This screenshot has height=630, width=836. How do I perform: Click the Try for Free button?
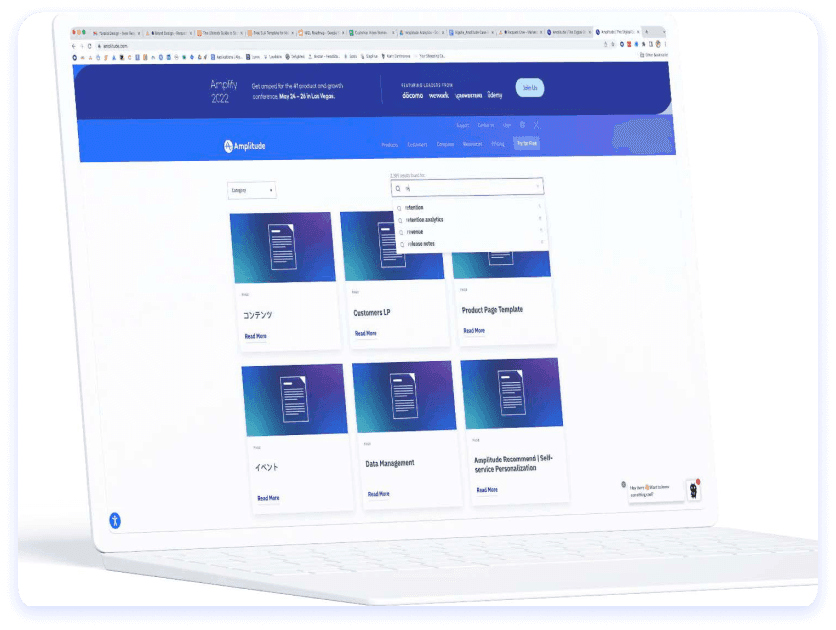[x=526, y=144]
